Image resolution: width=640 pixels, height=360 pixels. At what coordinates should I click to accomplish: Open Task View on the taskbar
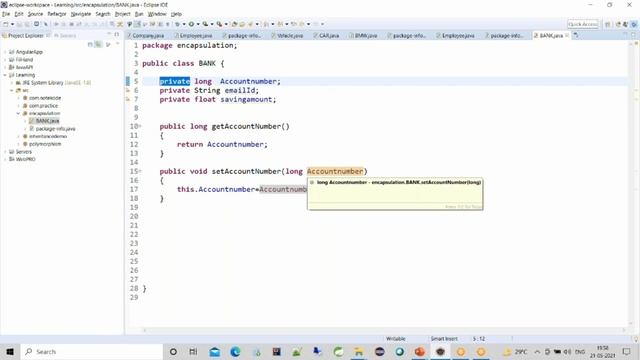(x=193, y=351)
